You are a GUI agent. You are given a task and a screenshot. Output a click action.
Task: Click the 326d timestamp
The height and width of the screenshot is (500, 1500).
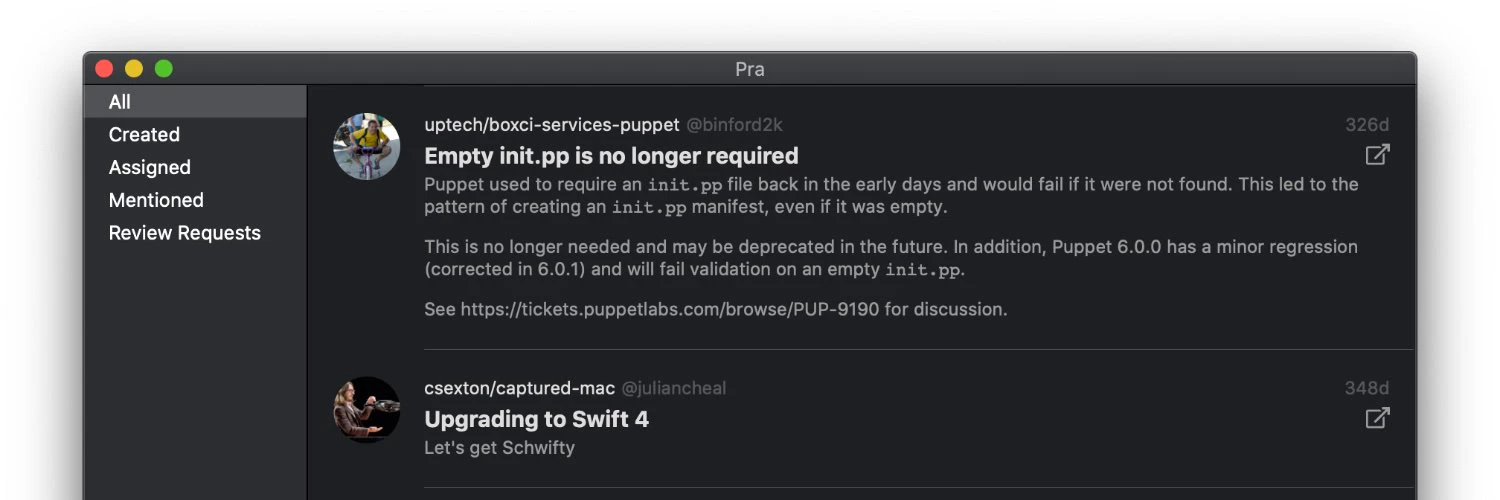(1367, 125)
